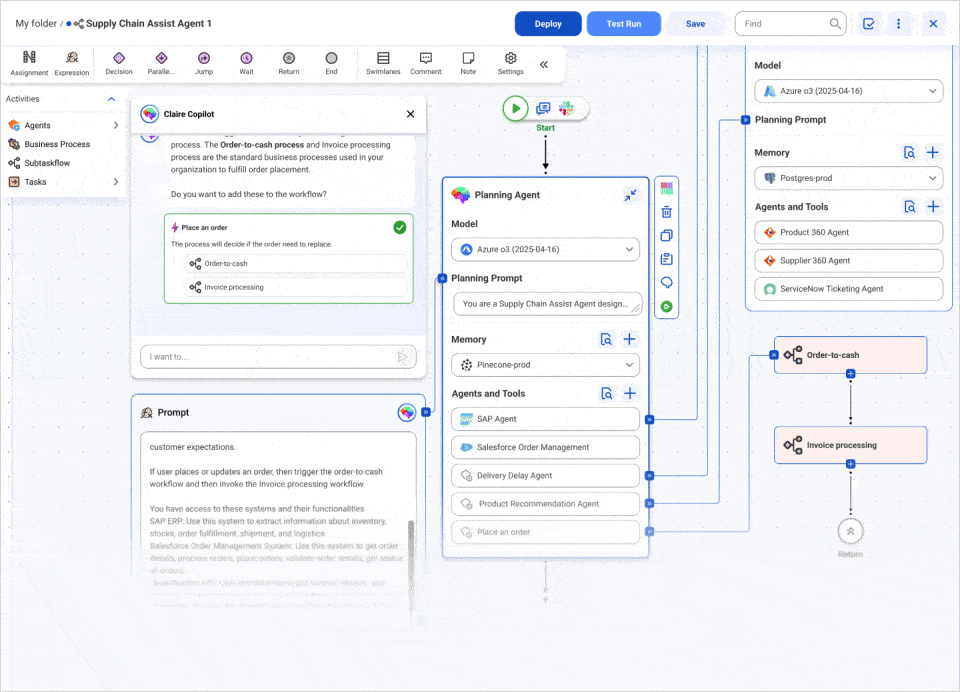Click the green run icon beside Planning Agent

click(x=667, y=306)
